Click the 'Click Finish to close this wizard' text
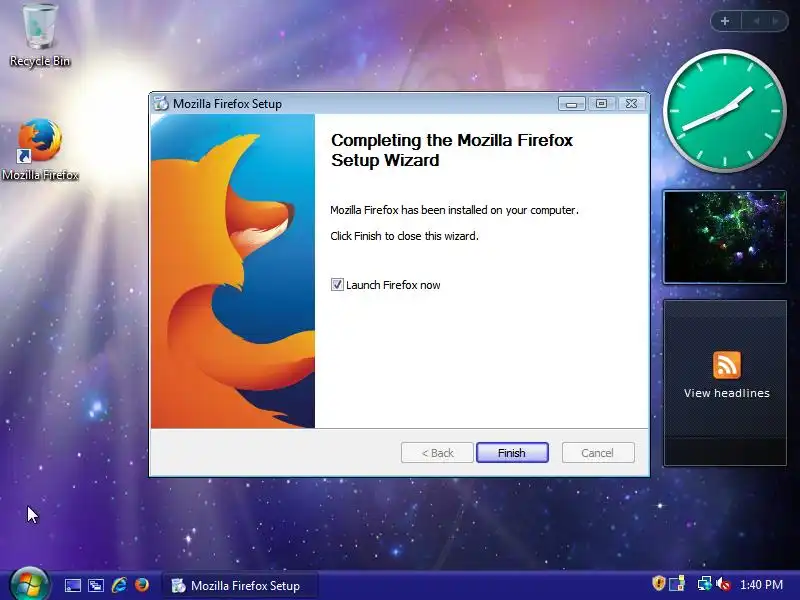Screen dimensions: 800x600 [x=404, y=236]
